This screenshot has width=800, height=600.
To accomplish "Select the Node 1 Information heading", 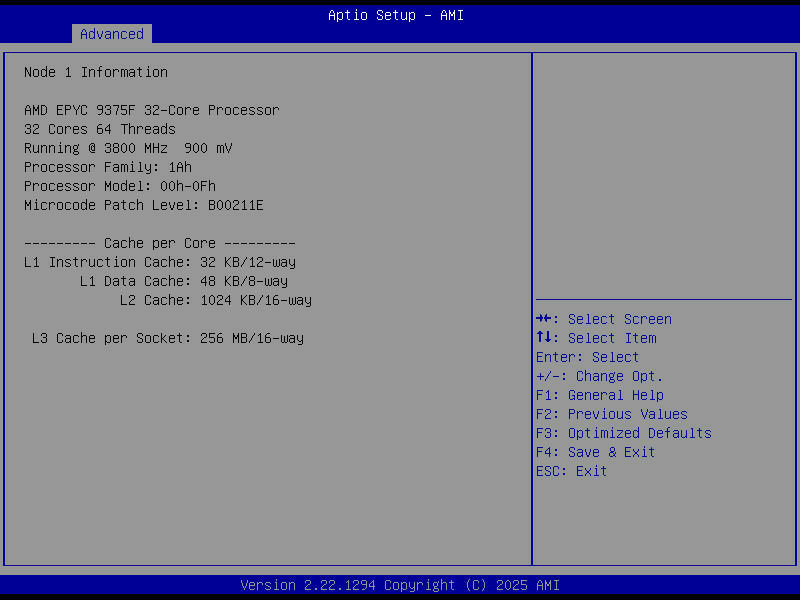I will [96, 71].
